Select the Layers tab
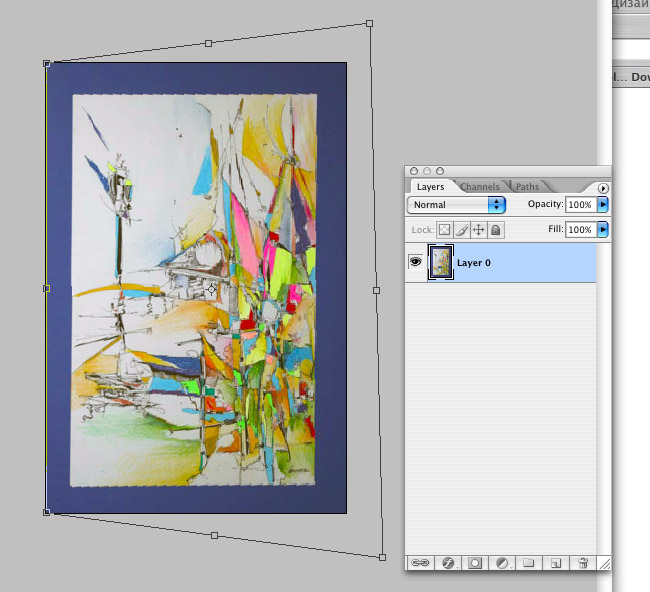This screenshot has height=592, width=650. pos(430,187)
